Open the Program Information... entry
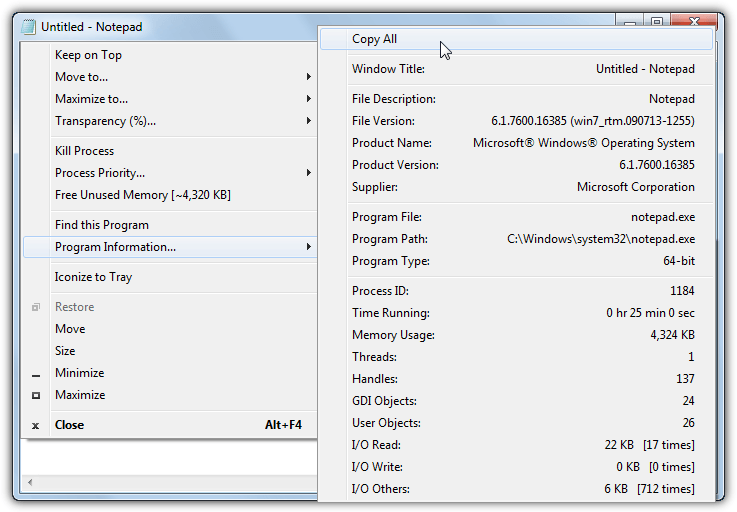Screen dimensions: 737x512 [115, 247]
